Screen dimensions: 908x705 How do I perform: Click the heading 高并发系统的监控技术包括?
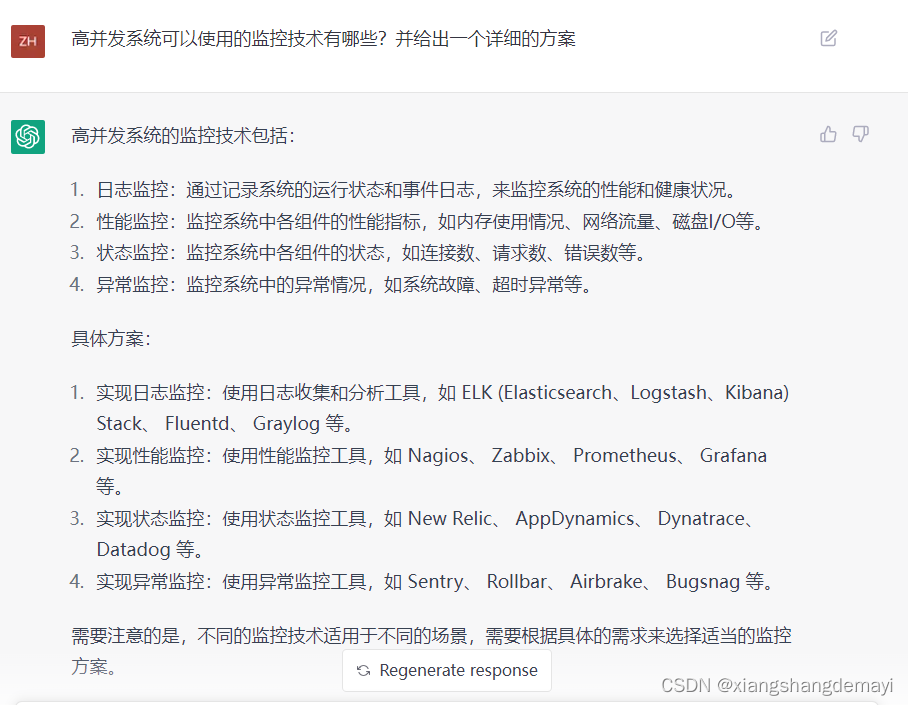[183, 136]
